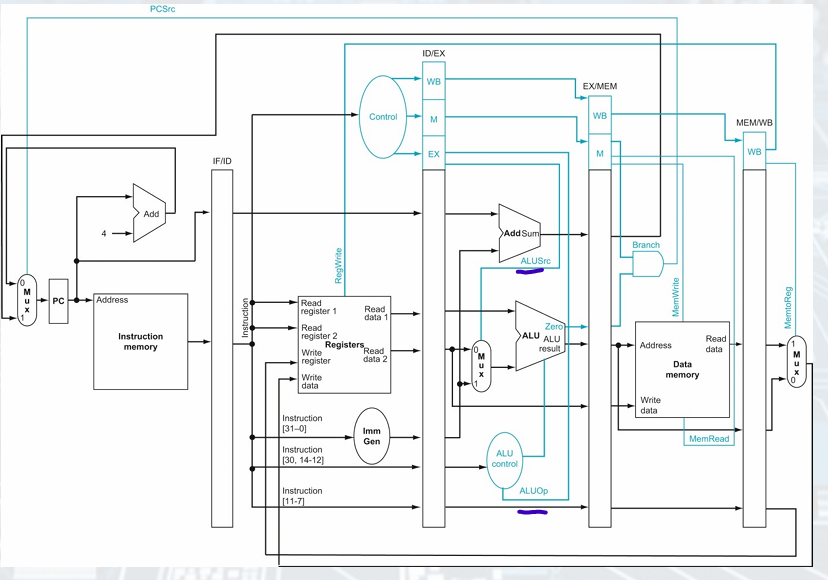This screenshot has width=828, height=580.
Task: Click the Registers block title
Action: coord(344,345)
